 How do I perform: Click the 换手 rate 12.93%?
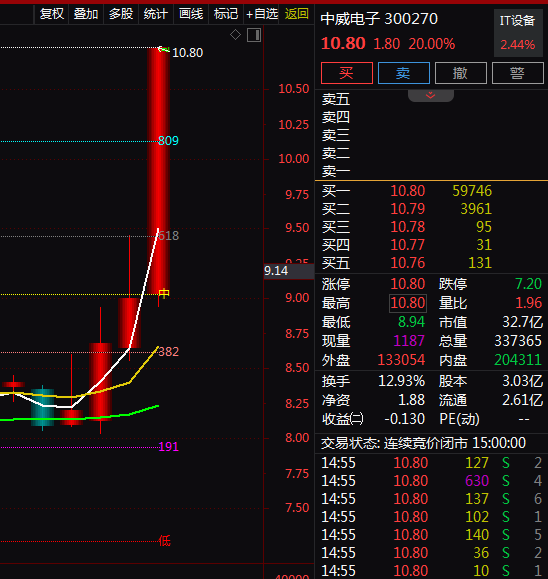coord(401,381)
